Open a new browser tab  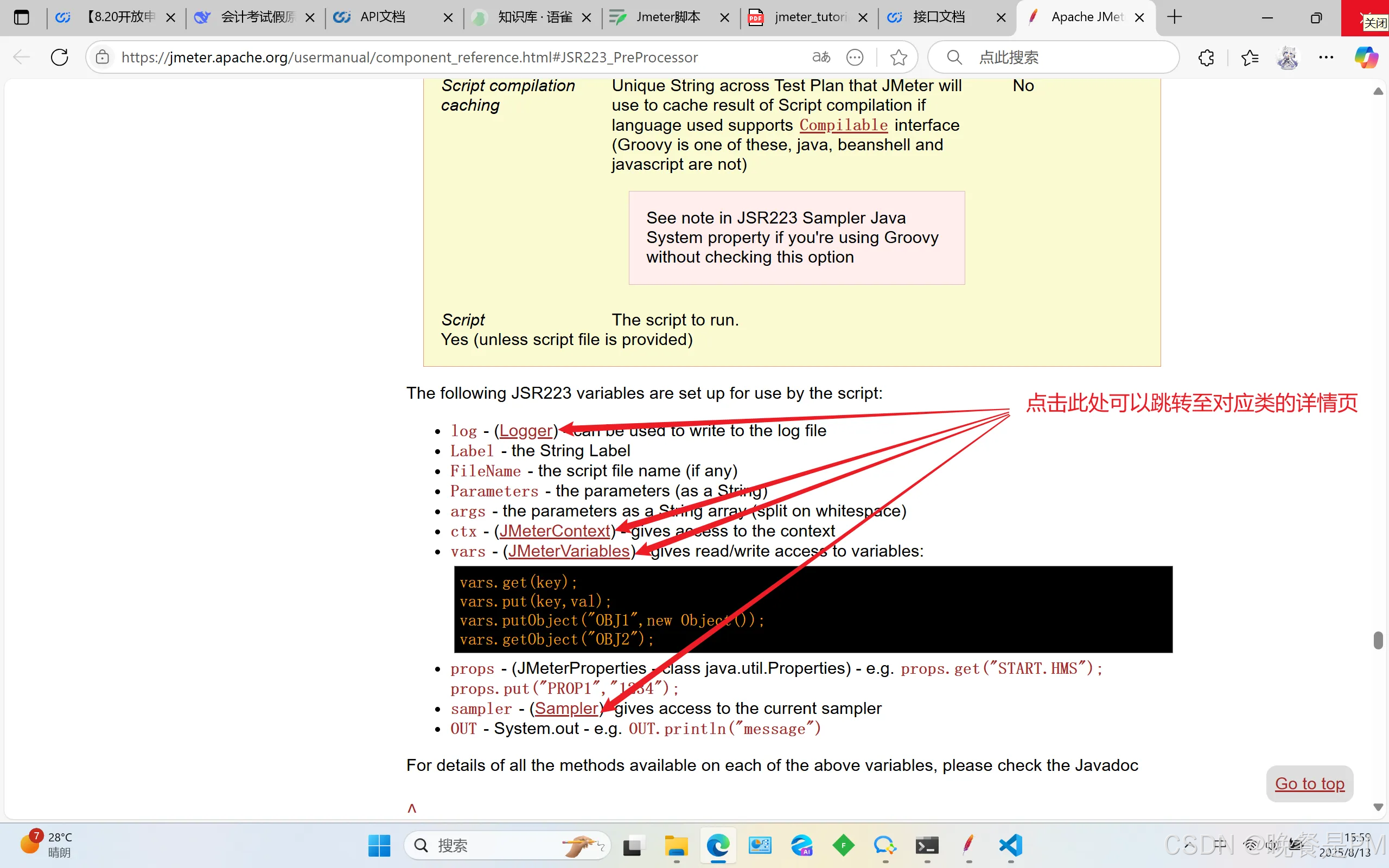pyautogui.click(x=1174, y=17)
